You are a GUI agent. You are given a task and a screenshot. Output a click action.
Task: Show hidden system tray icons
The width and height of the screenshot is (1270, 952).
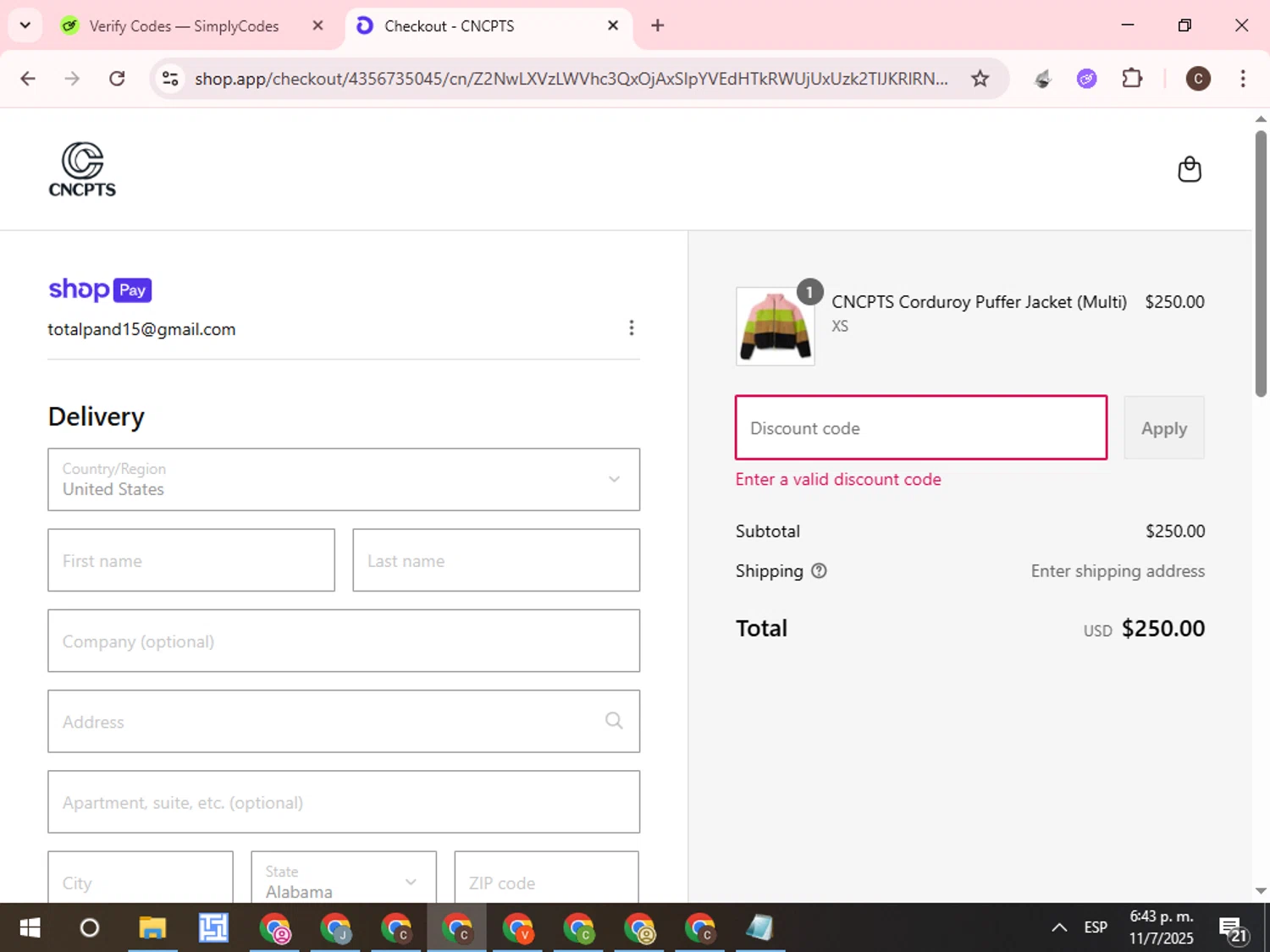1059,927
